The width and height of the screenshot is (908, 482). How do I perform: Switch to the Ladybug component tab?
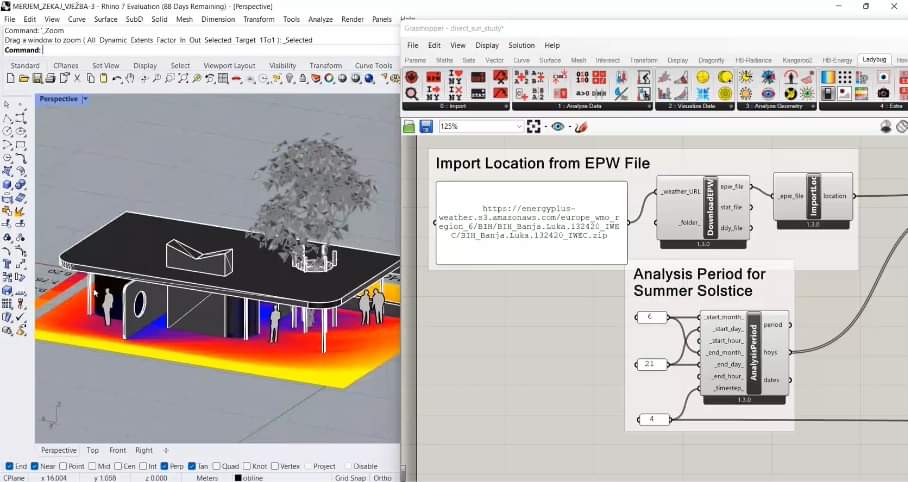pyautogui.click(x=875, y=60)
